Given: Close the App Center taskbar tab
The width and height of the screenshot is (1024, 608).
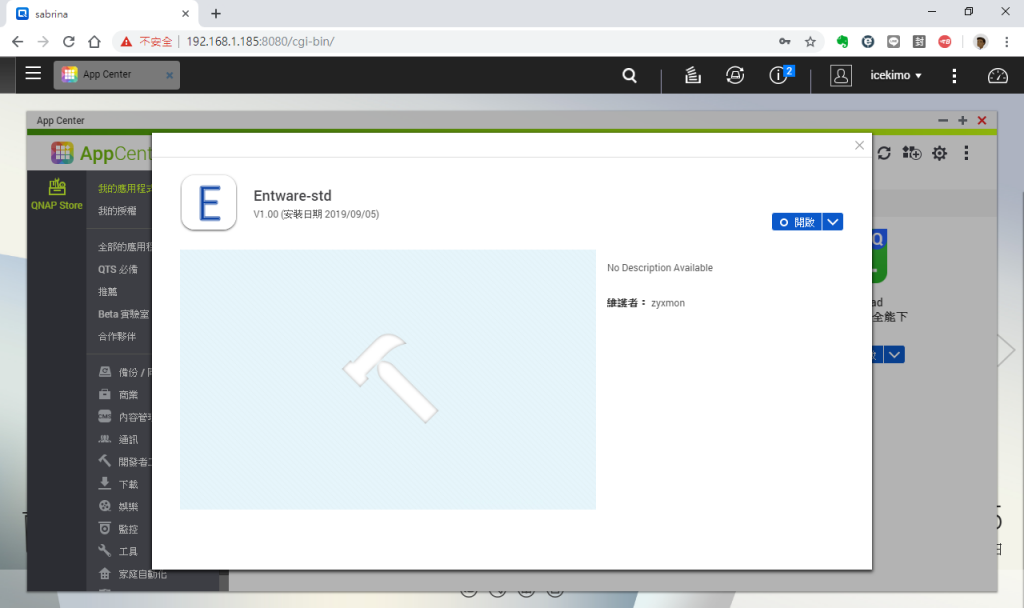Looking at the screenshot, I should [169, 75].
